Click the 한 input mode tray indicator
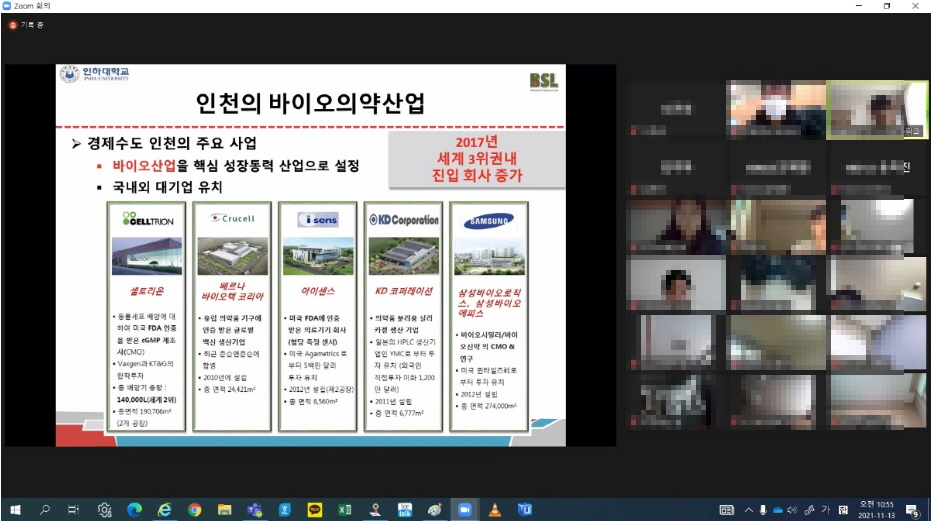 click(843, 510)
